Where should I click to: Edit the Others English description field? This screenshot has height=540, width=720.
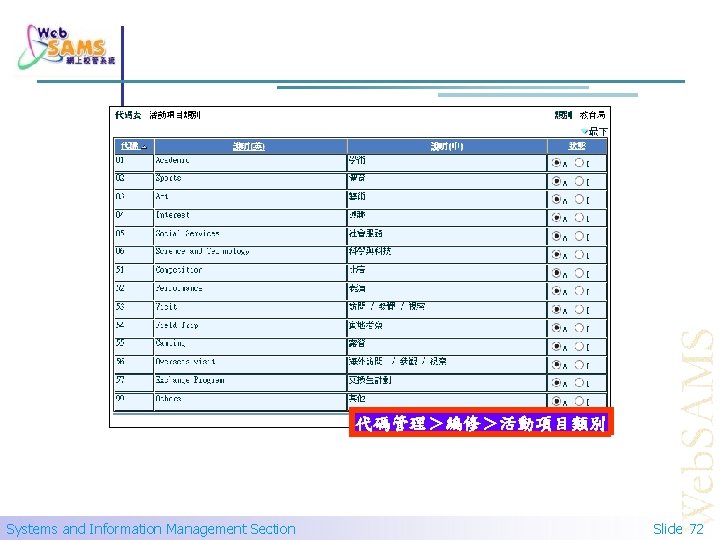click(x=250, y=401)
